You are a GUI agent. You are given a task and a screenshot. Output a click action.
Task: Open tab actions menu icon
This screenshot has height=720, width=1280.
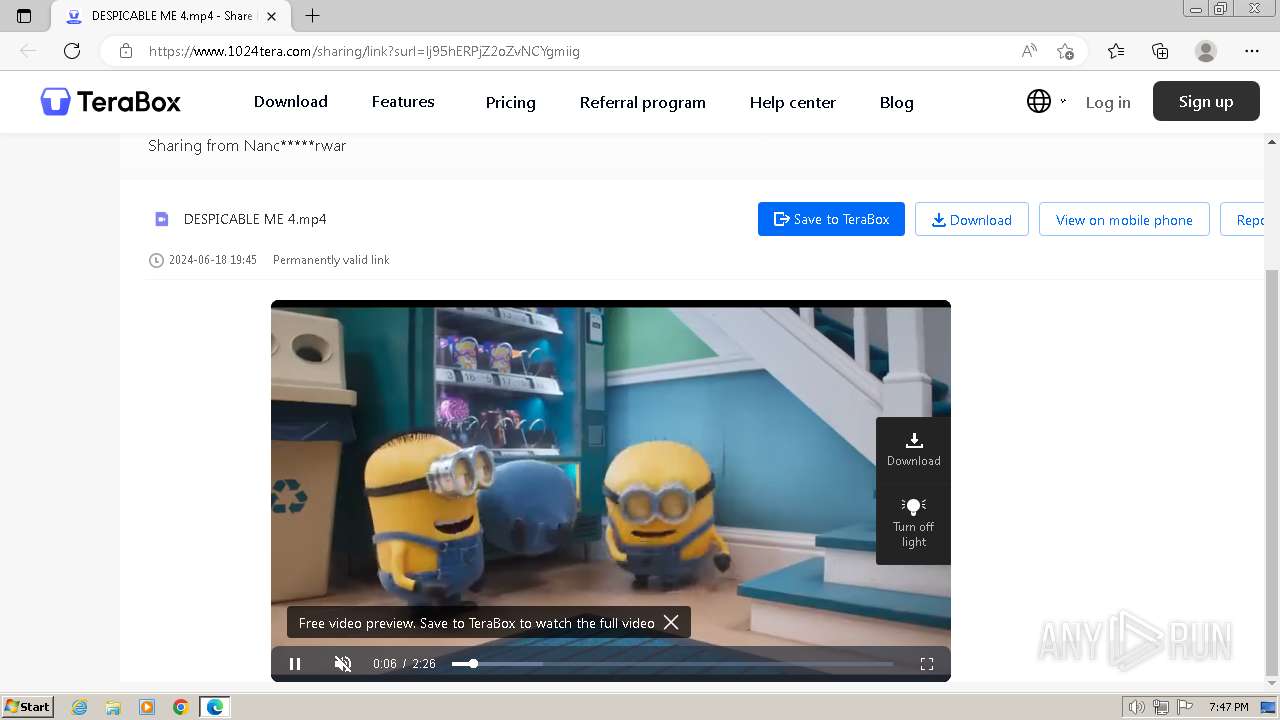pyautogui.click(x=24, y=15)
